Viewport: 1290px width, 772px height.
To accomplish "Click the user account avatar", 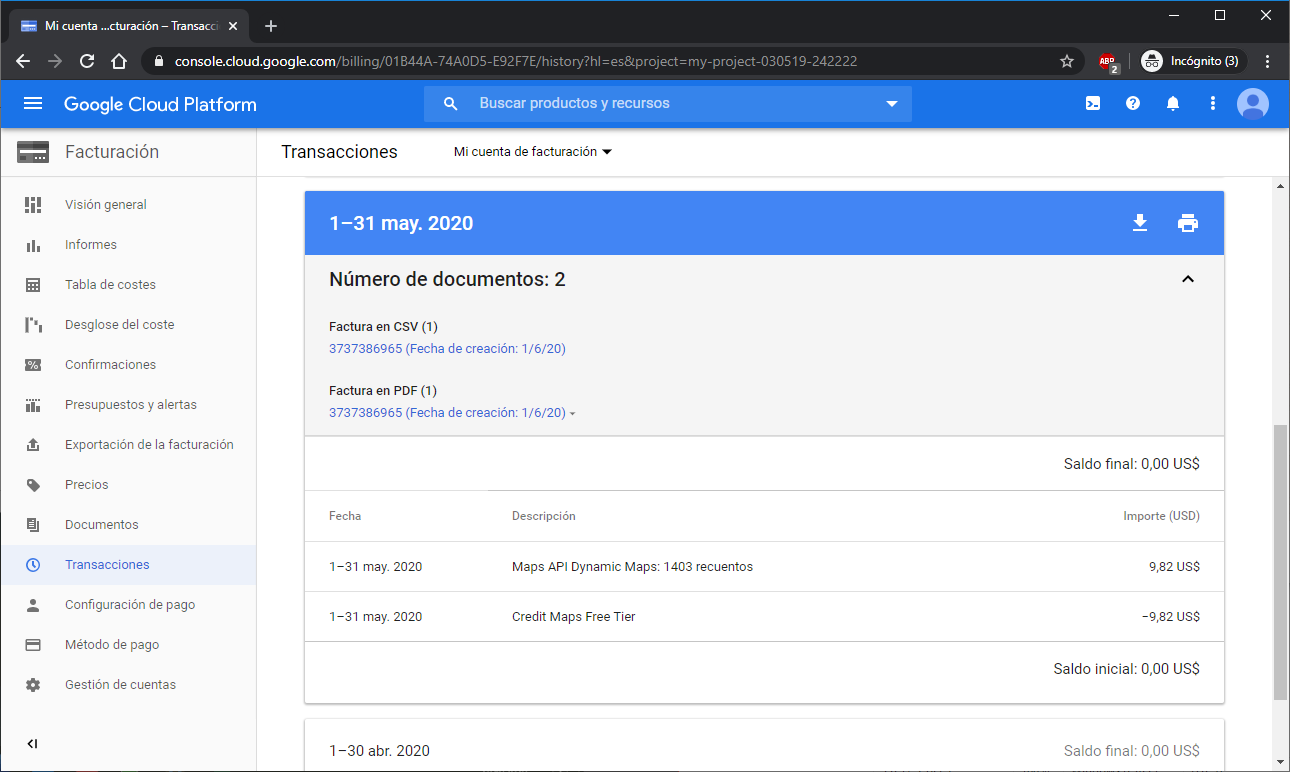I will pos(1252,103).
